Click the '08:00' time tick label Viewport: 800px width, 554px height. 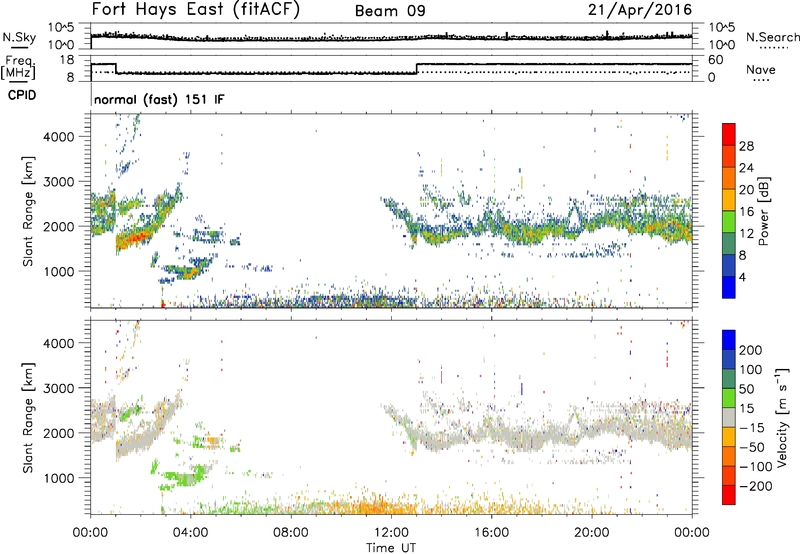coord(291,533)
